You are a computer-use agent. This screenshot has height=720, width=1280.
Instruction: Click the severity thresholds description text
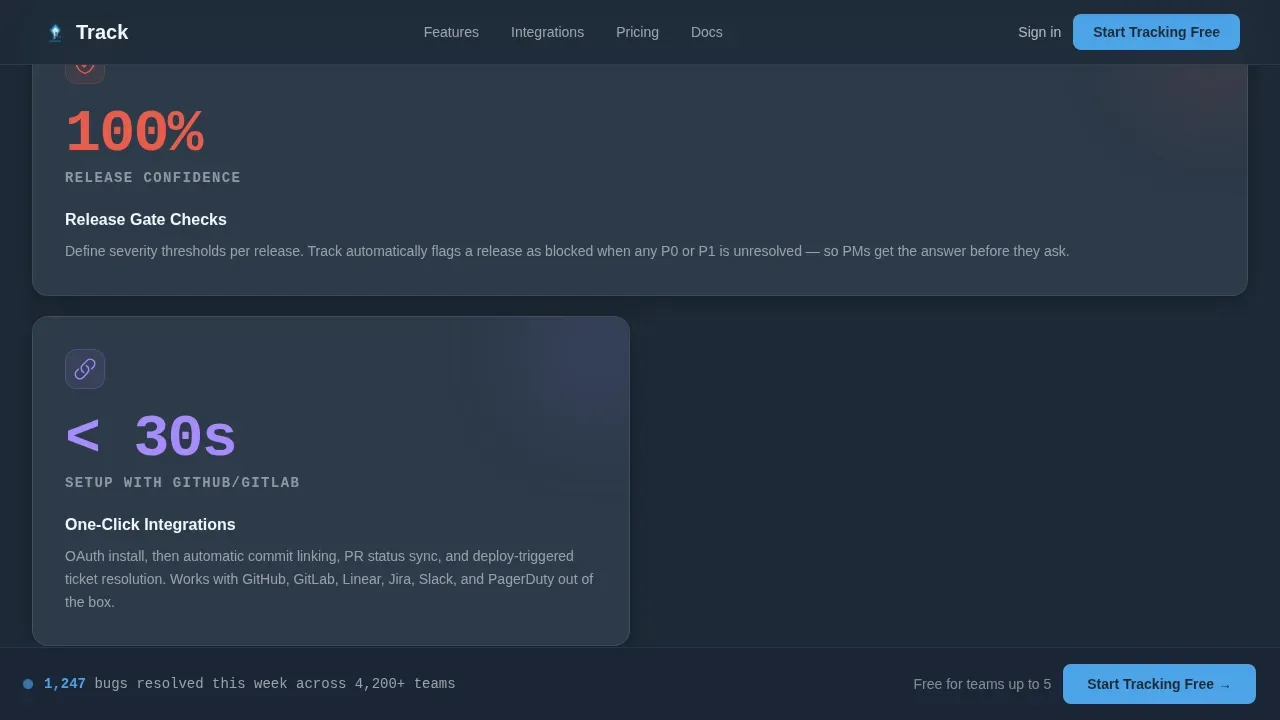(x=567, y=251)
